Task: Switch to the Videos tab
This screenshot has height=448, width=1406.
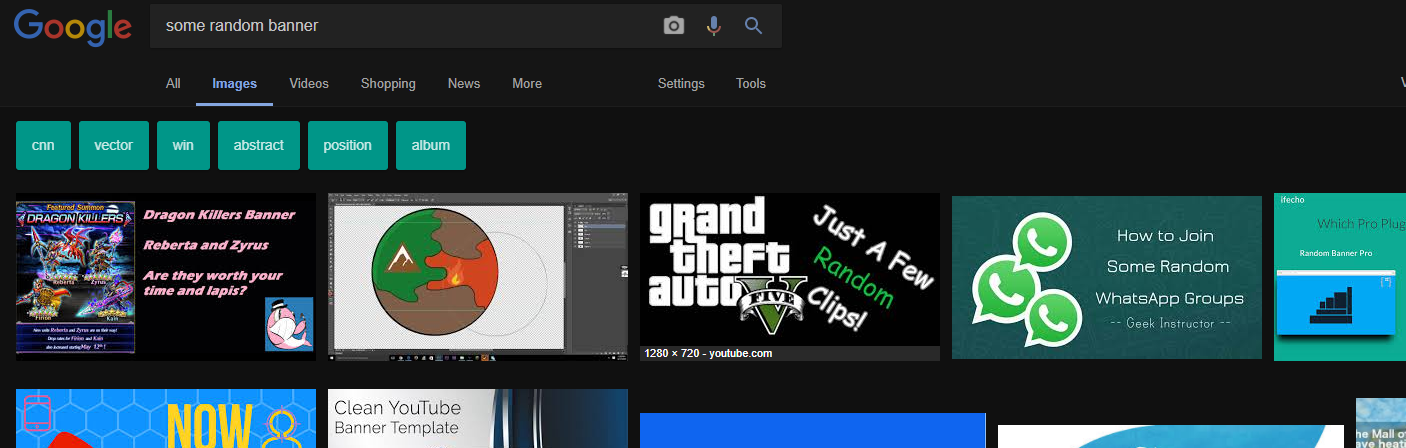Action: 309,84
